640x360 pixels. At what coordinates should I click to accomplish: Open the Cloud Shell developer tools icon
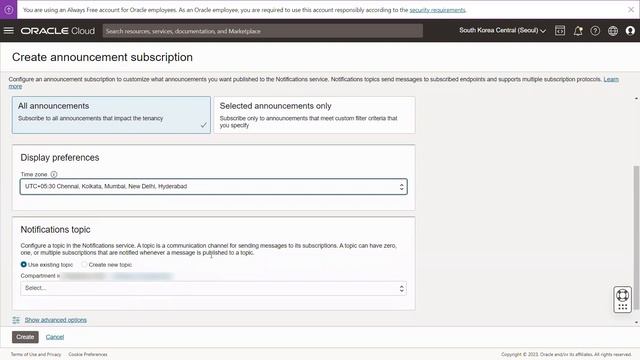pyautogui.click(x=560, y=31)
